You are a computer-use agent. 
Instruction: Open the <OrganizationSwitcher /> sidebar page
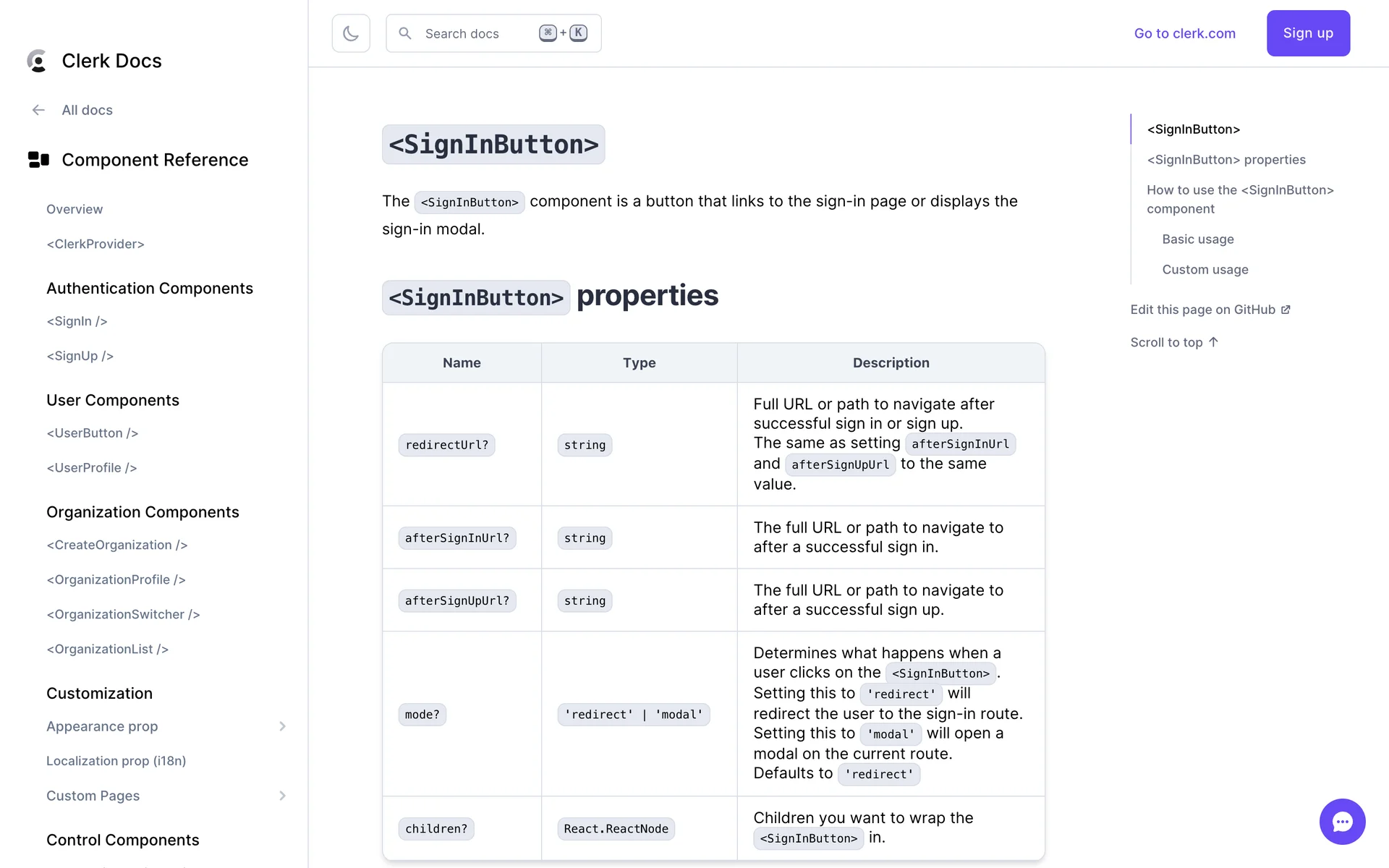pos(123,614)
